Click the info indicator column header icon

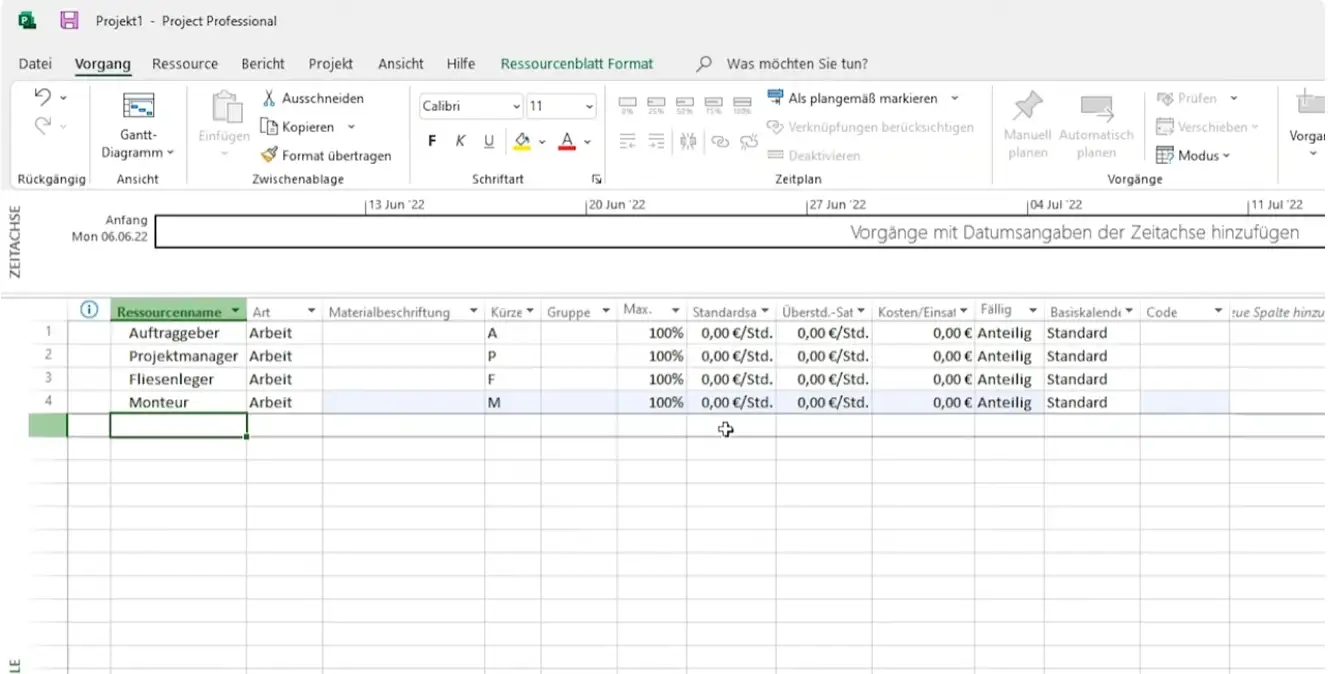89,311
